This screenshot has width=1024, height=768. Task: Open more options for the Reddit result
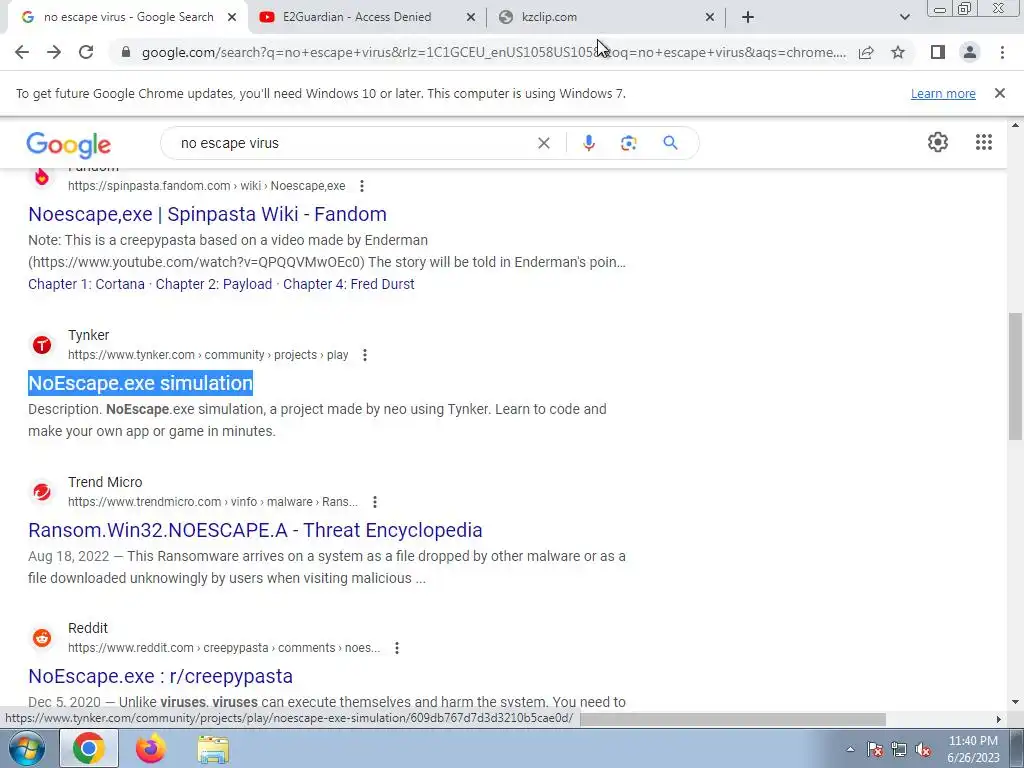(x=397, y=648)
